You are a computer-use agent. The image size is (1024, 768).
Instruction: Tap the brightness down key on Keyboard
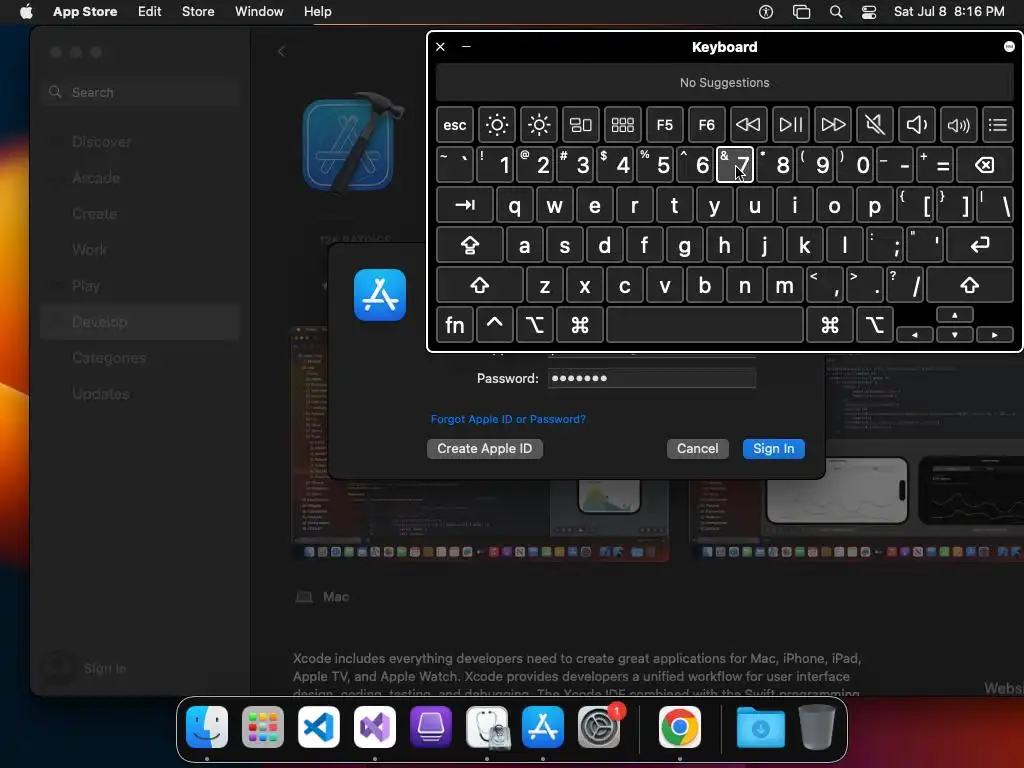[496, 125]
